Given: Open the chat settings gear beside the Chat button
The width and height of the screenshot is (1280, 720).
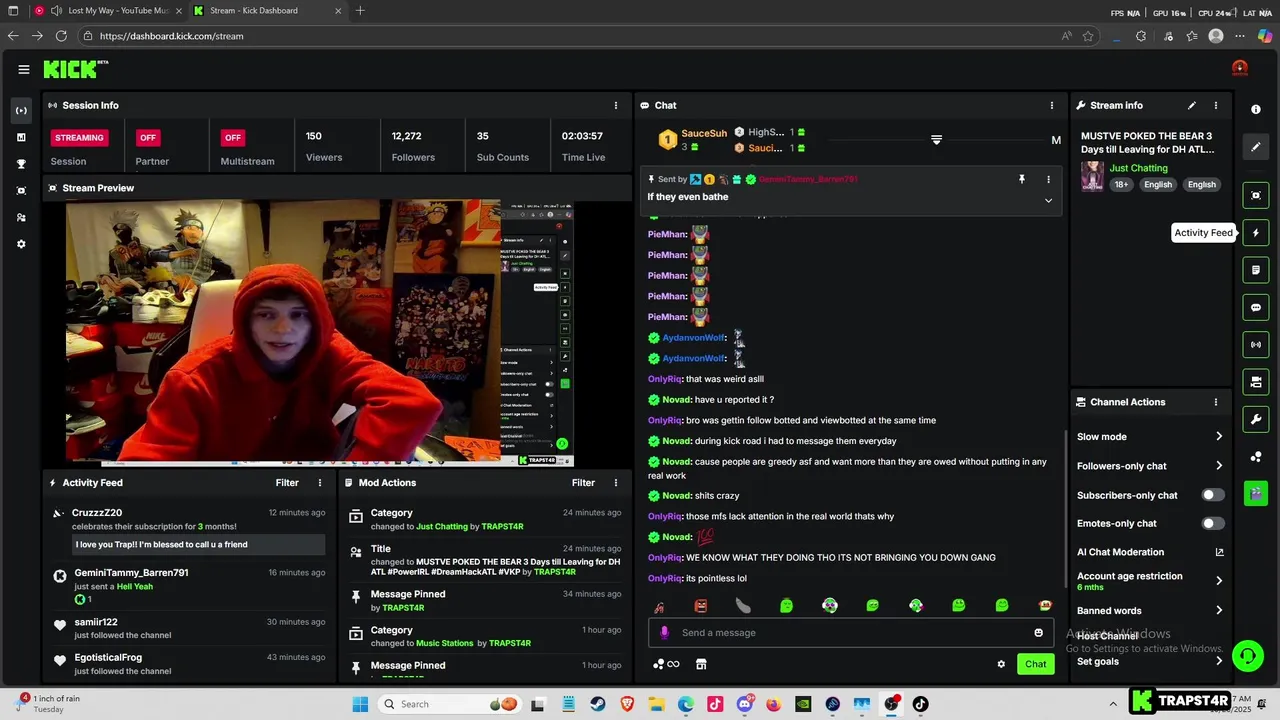Looking at the screenshot, I should pyautogui.click(x=1001, y=664).
